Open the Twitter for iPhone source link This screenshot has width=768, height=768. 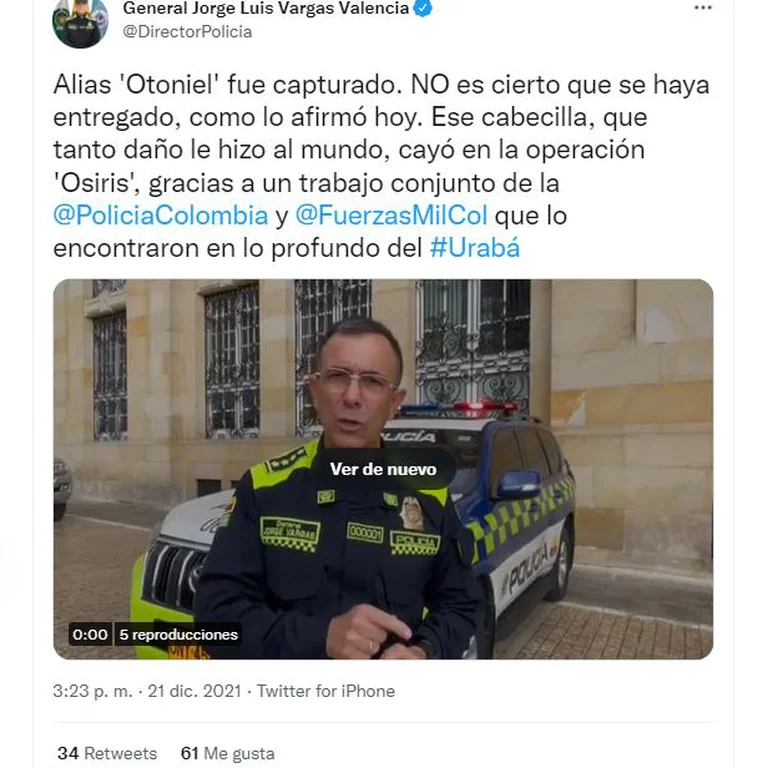[x=326, y=691]
